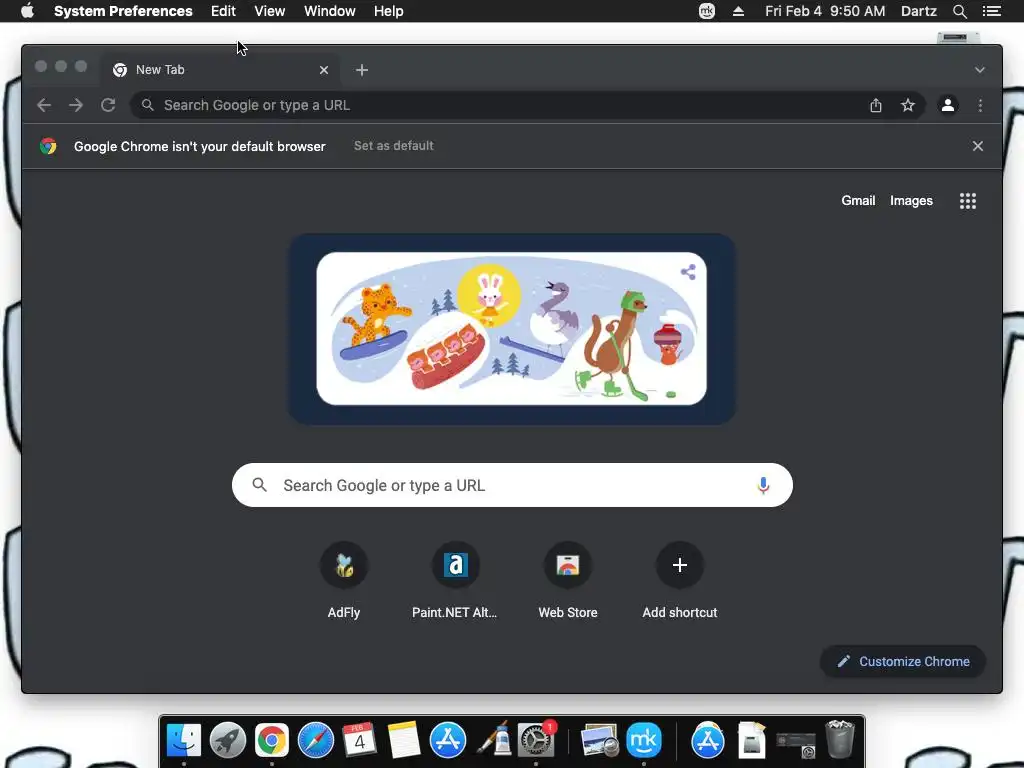Click Customize Chrome button
The height and width of the screenshot is (768, 1024).
click(x=903, y=662)
